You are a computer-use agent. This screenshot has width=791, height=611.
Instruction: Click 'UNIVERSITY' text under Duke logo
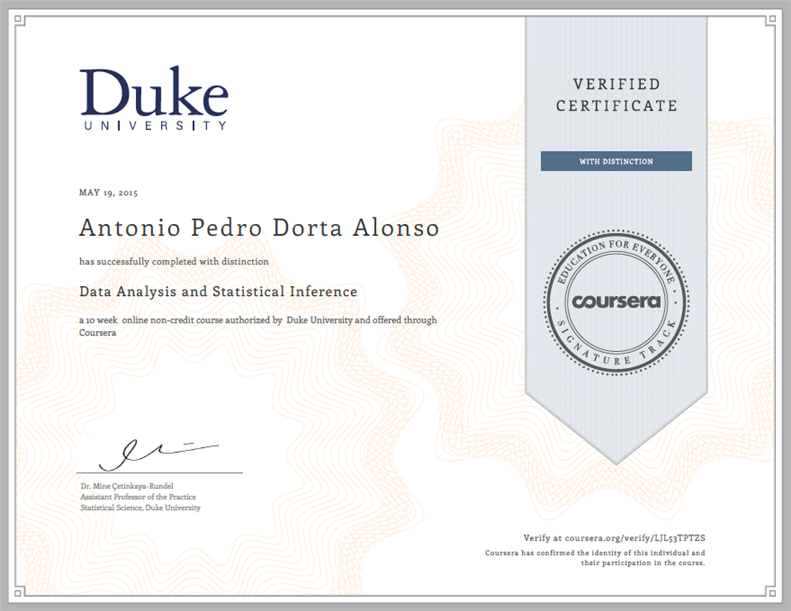click(155, 126)
